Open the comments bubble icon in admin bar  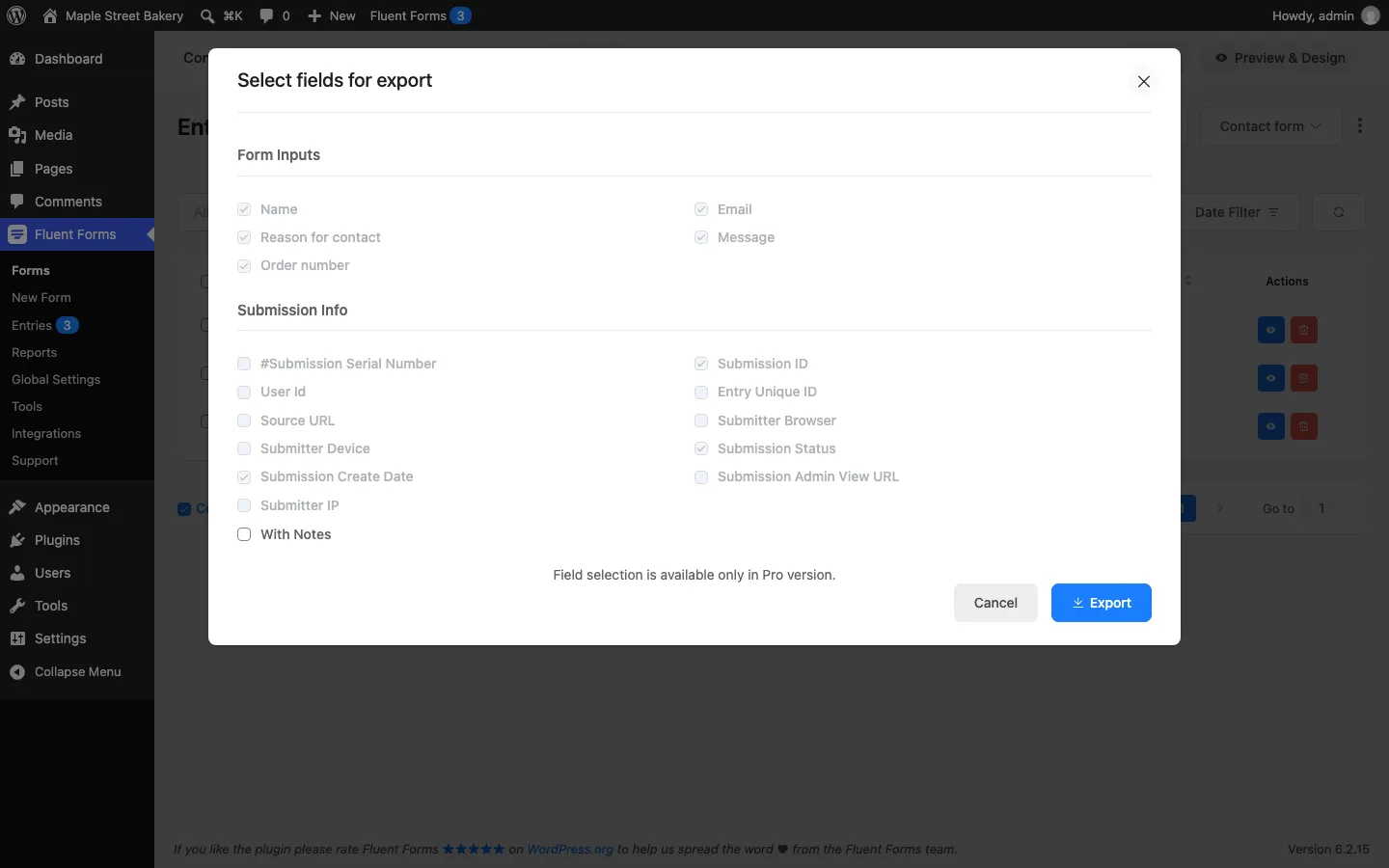point(266,15)
